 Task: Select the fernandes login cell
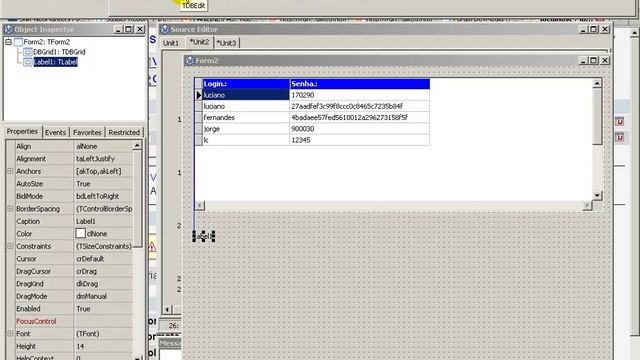coord(246,118)
